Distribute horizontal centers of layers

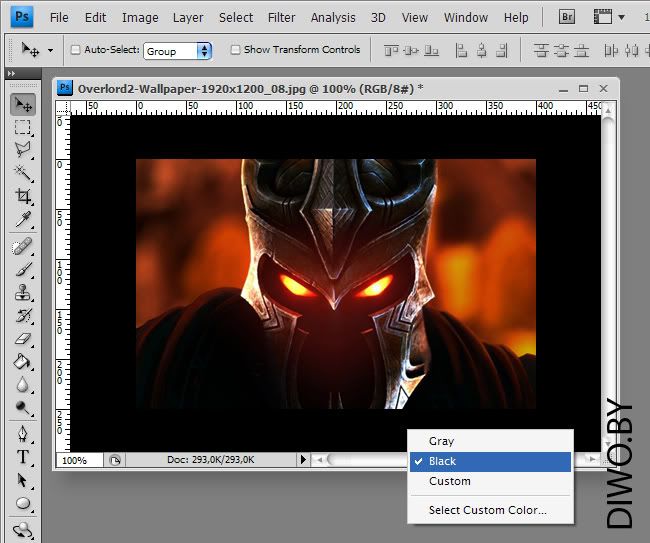[631, 51]
